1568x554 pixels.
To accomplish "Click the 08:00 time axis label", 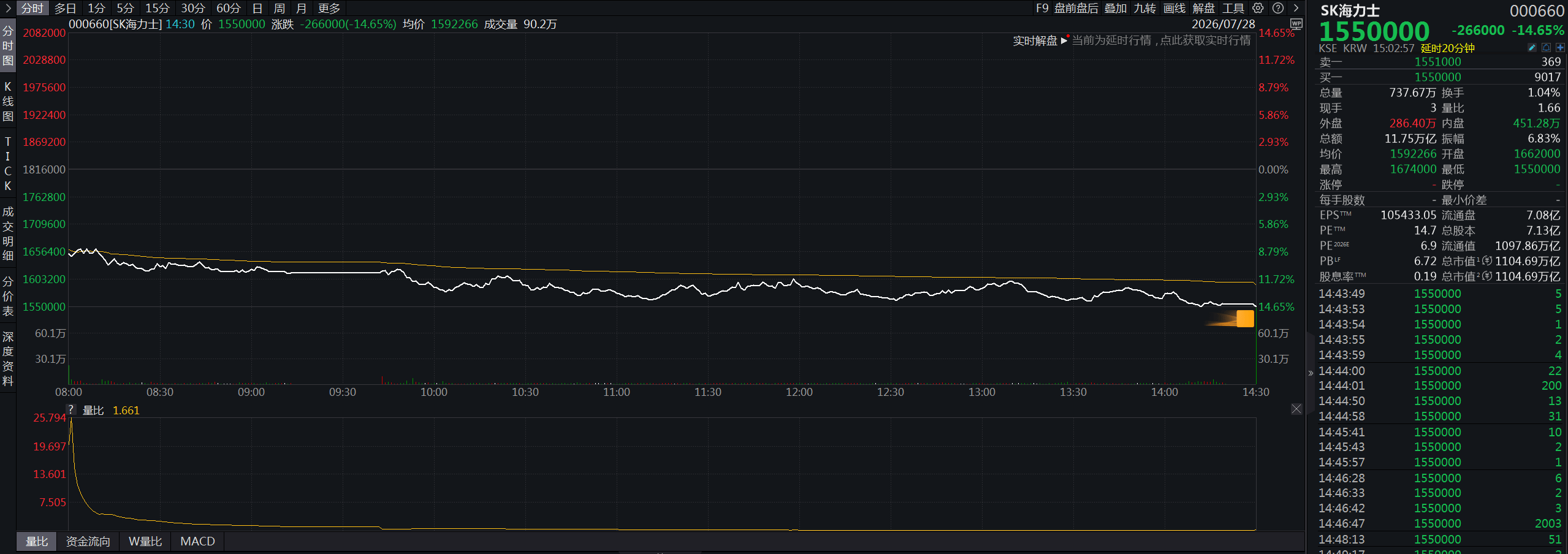I will pyautogui.click(x=68, y=392).
